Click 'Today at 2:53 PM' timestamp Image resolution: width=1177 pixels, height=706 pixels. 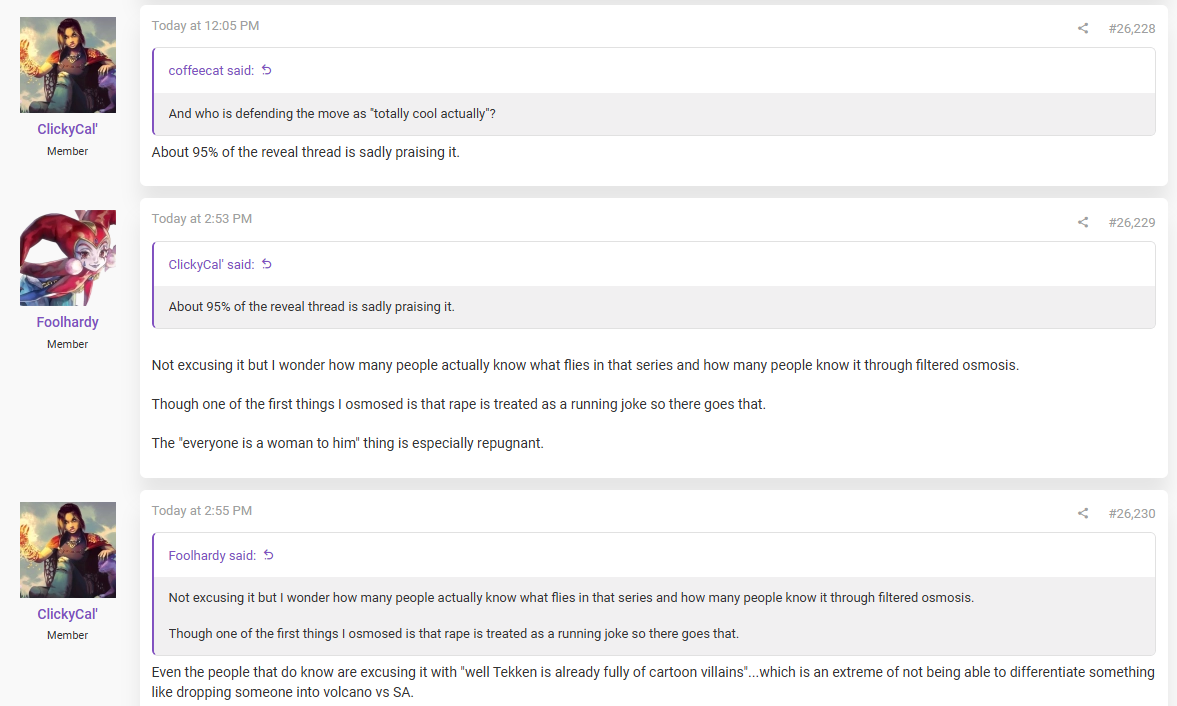(x=202, y=218)
